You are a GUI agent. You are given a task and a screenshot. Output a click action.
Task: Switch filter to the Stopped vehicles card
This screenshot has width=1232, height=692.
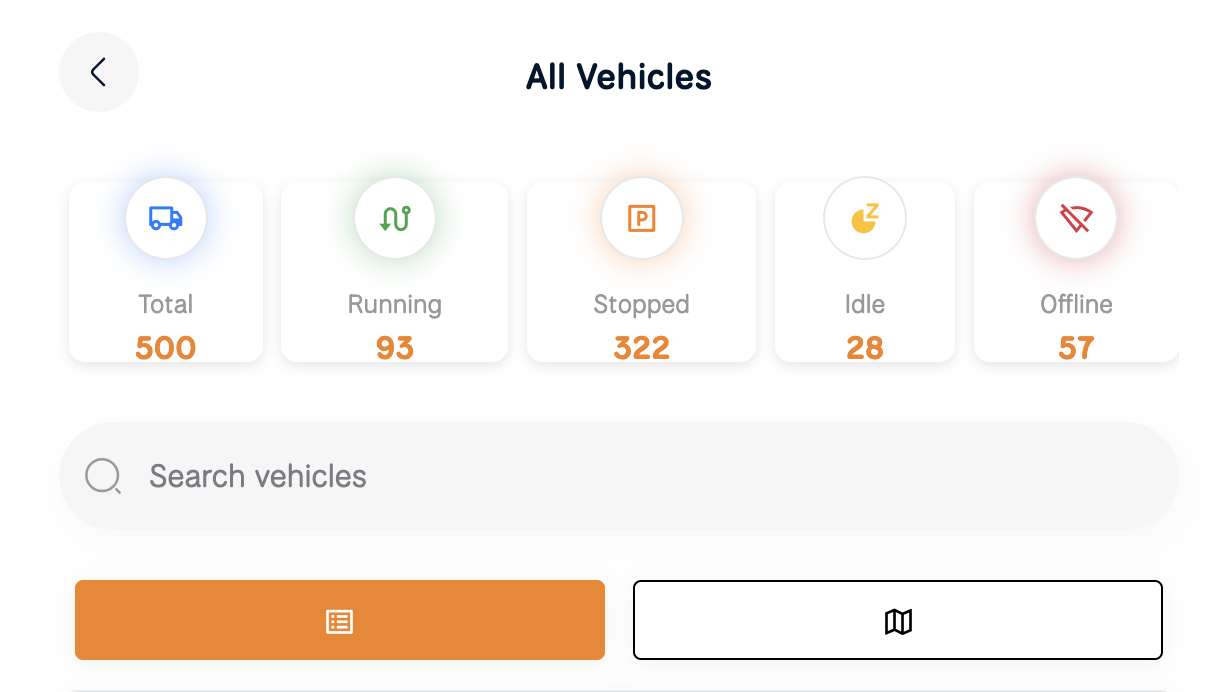point(641,271)
